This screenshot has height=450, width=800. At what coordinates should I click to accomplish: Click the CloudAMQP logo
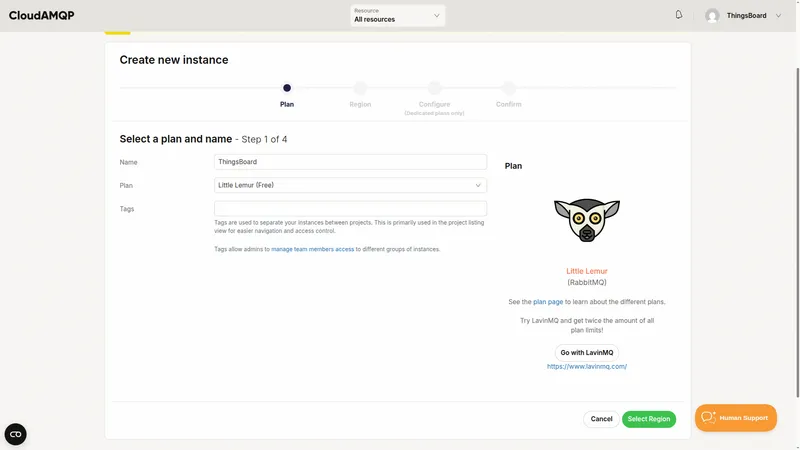click(x=41, y=15)
